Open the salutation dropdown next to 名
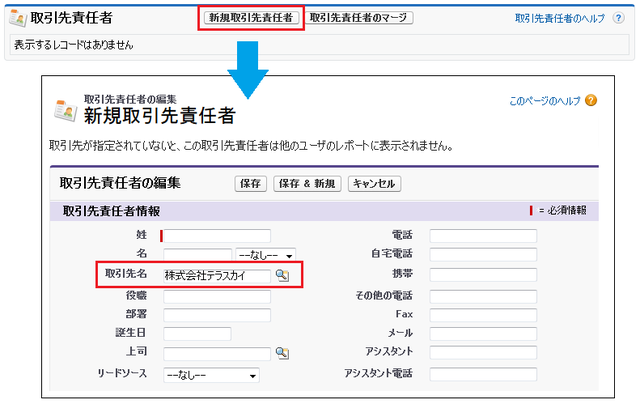This screenshot has height=404, width=640. pyautogui.click(x=266, y=255)
